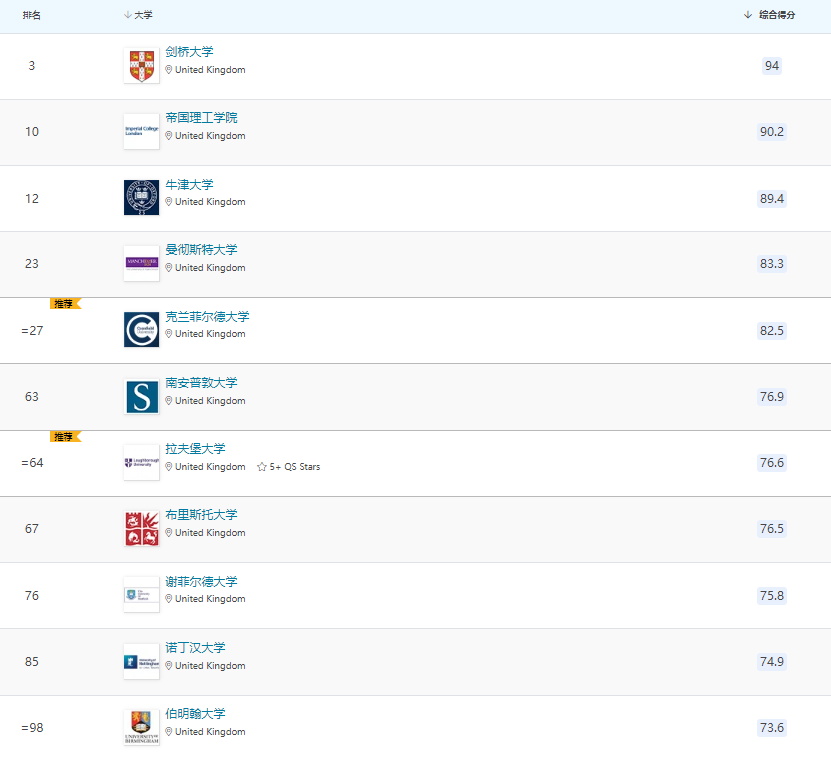Click the Cranfield University logo
This screenshot has width=831, height=758.
coord(141,330)
